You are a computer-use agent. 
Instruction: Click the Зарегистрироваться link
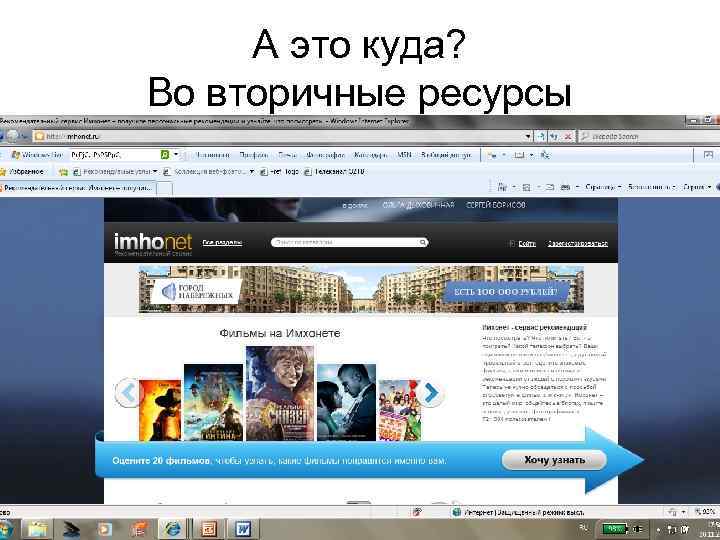click(578, 243)
